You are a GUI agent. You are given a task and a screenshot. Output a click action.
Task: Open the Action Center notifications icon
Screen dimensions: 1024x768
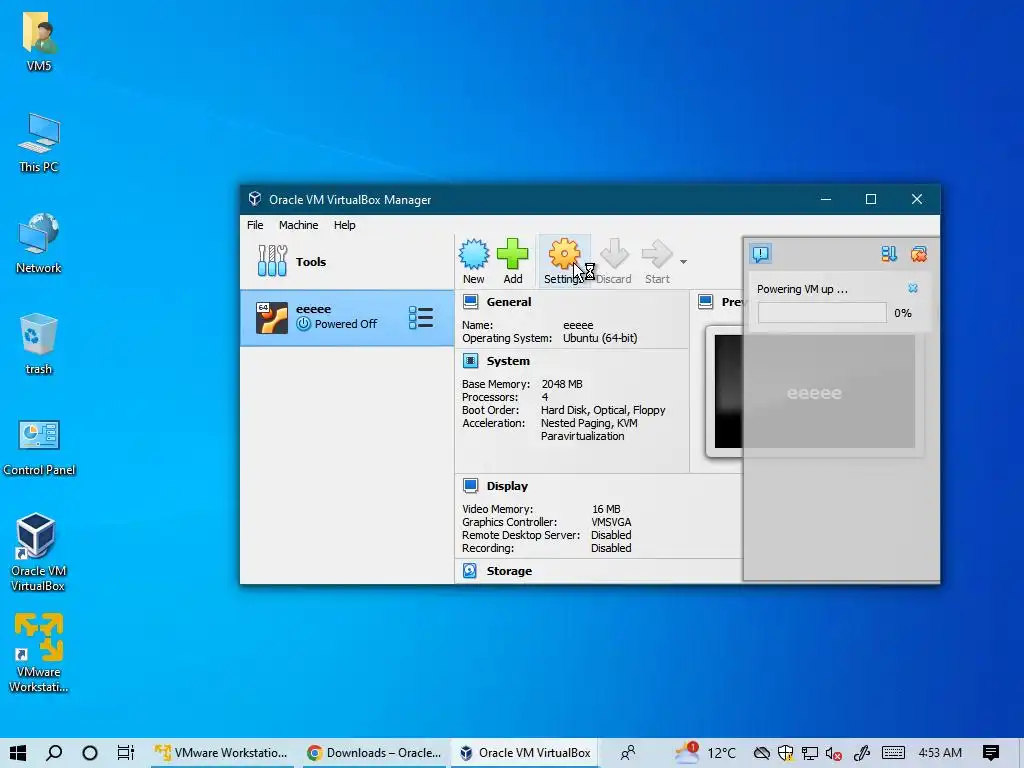point(991,753)
